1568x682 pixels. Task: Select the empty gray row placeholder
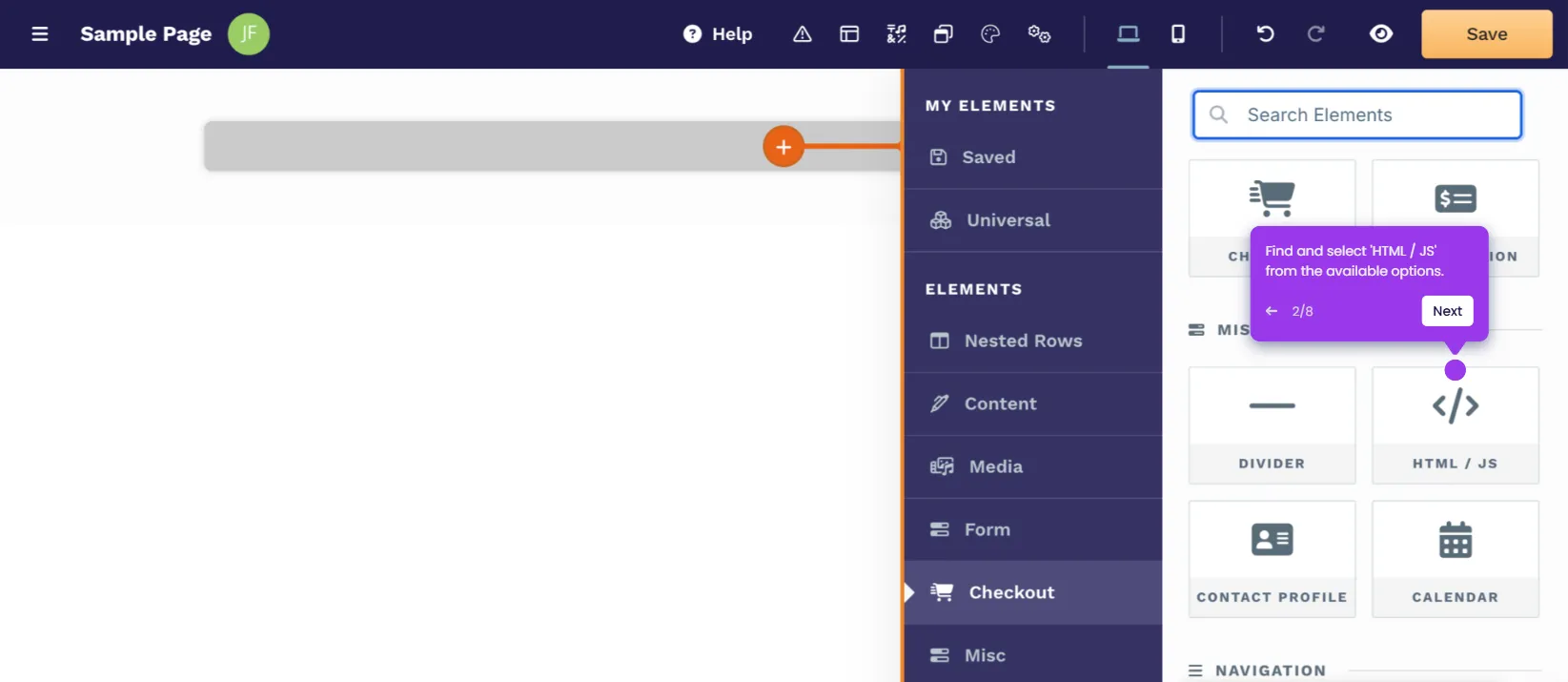(553, 146)
